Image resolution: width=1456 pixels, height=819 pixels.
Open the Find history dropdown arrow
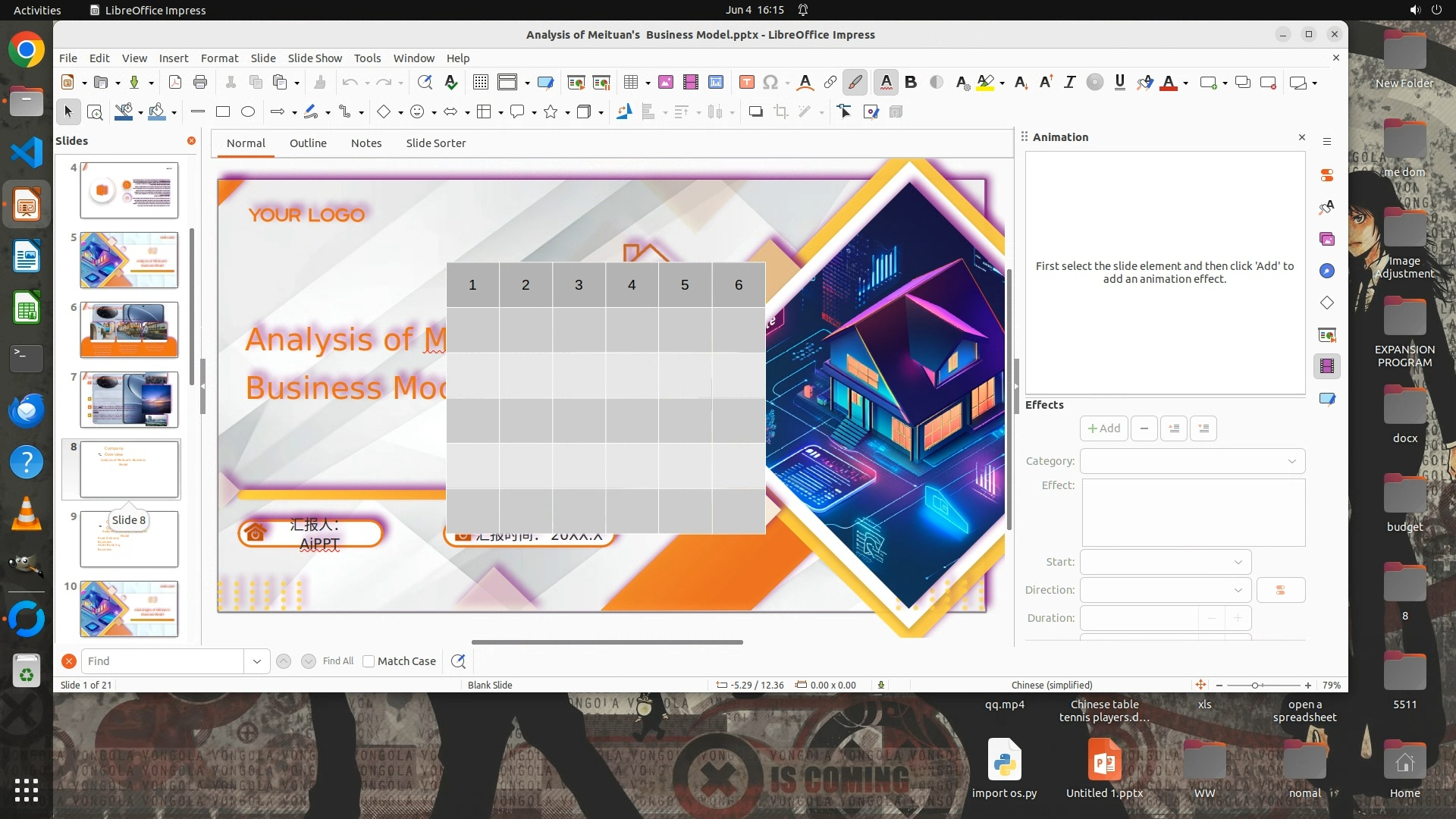256,661
